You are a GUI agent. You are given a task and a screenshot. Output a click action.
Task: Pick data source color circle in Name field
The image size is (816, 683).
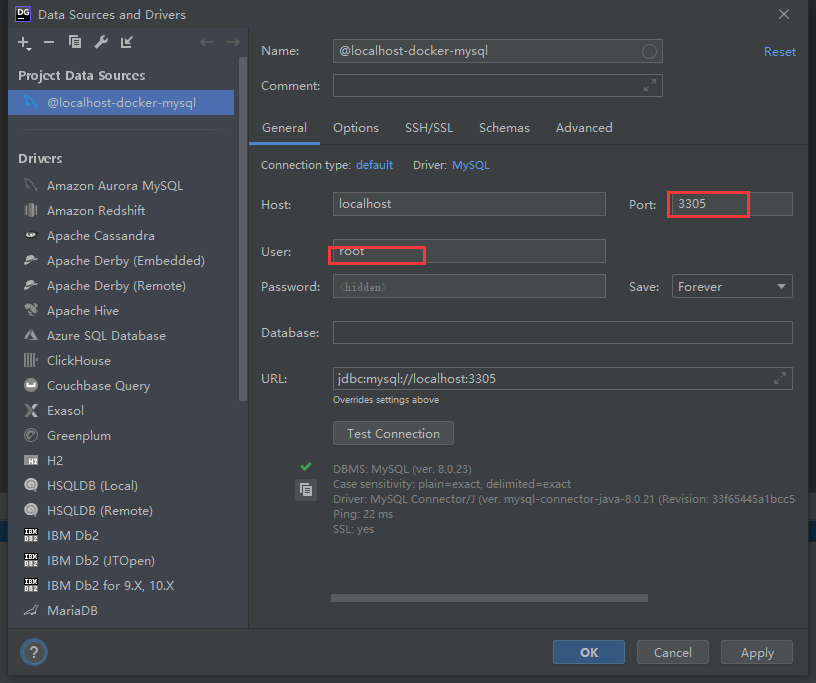[x=649, y=52]
